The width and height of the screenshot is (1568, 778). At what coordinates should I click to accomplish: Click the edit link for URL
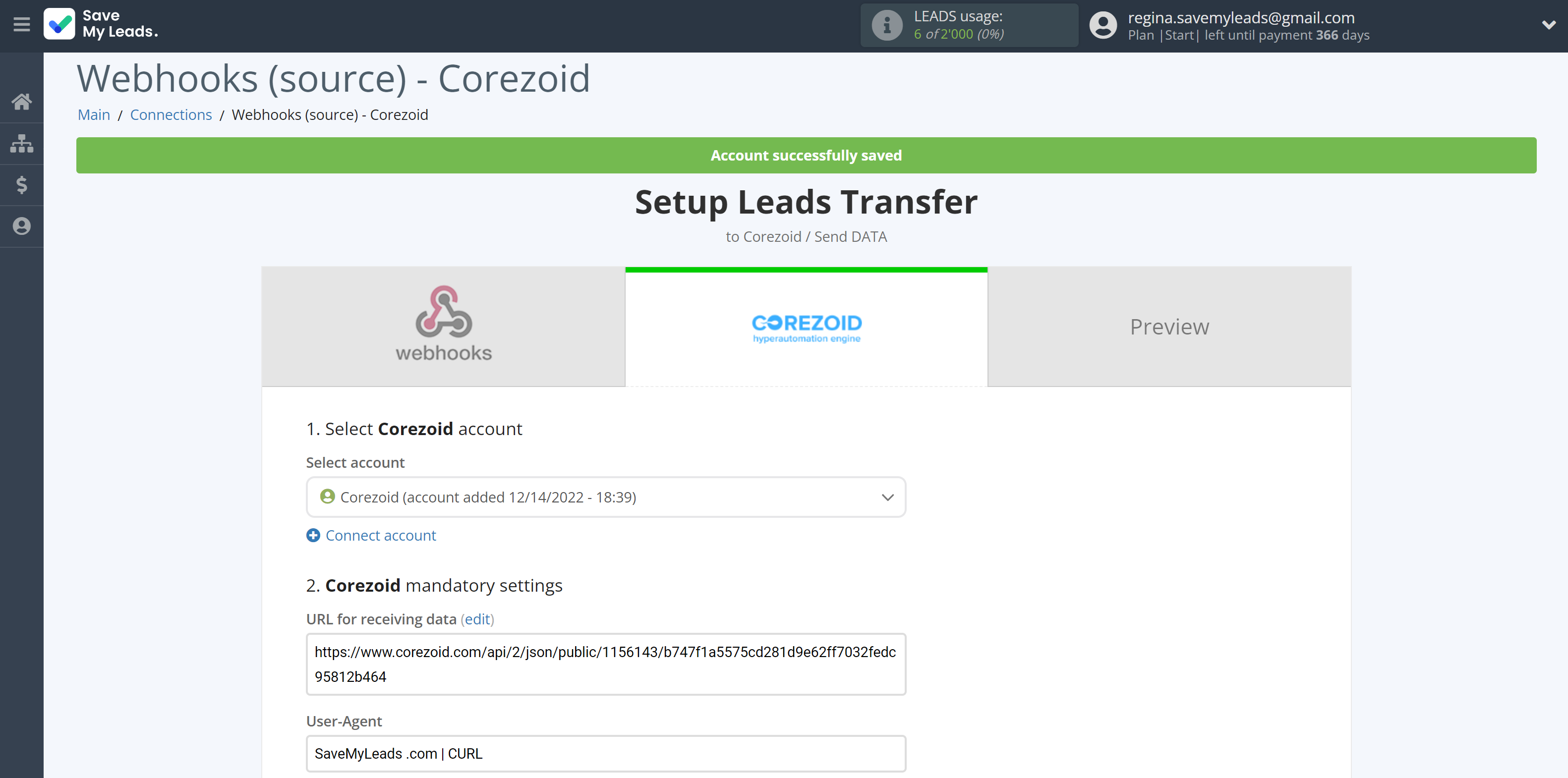pyautogui.click(x=478, y=619)
